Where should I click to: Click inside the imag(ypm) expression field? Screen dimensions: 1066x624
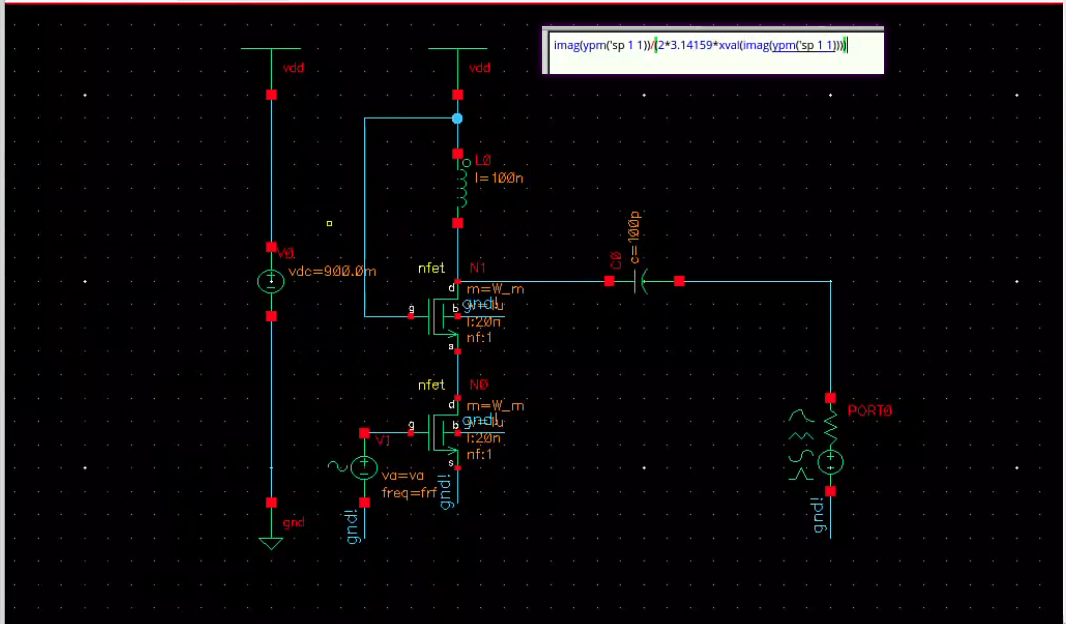point(700,45)
